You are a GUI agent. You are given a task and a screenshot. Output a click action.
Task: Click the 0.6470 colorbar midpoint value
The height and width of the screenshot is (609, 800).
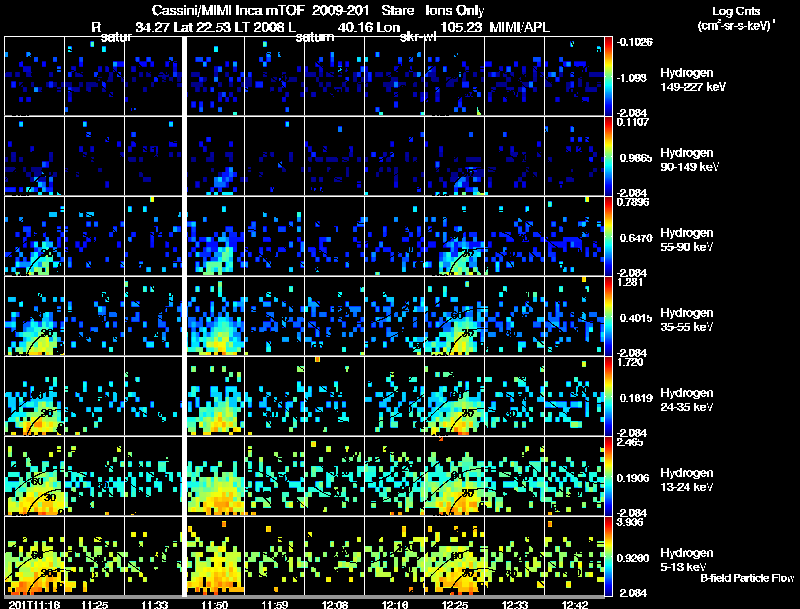(636, 238)
